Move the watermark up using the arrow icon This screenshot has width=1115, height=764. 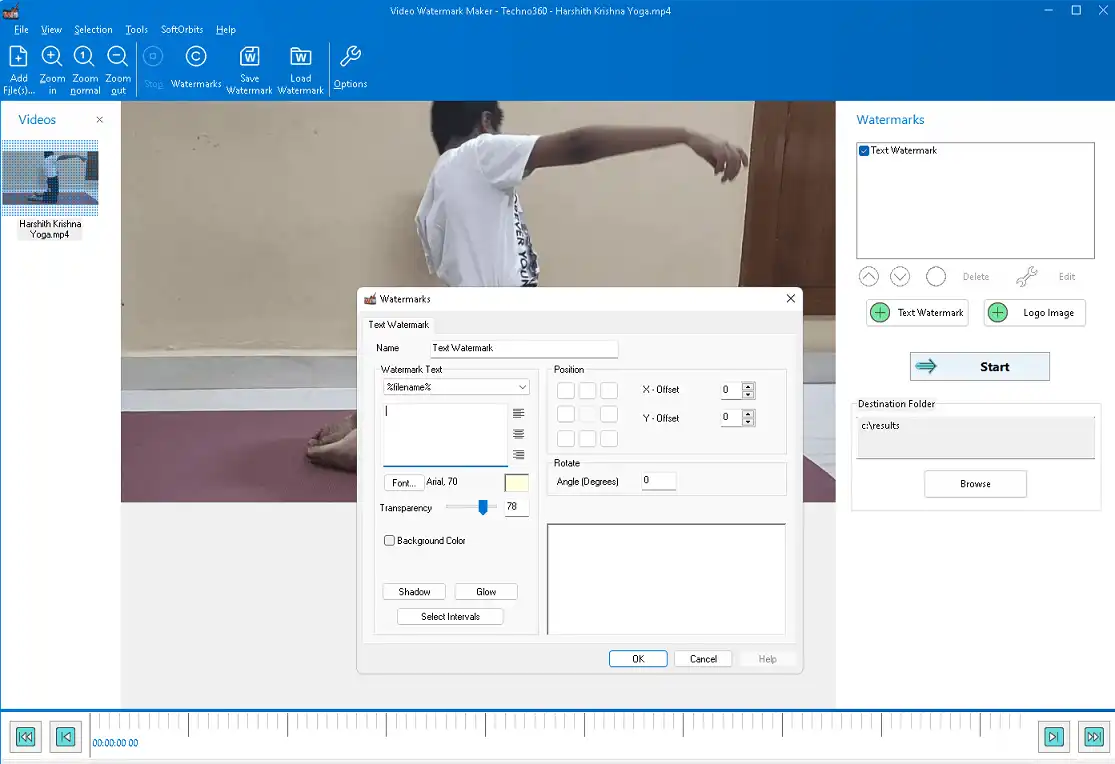[x=868, y=276]
